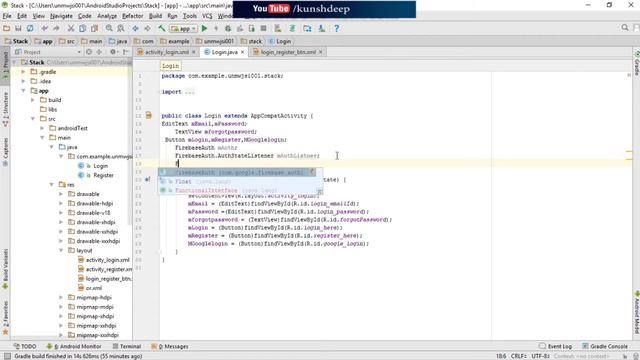Collapse the layout folder
The height and width of the screenshot is (360, 640).
point(61,250)
